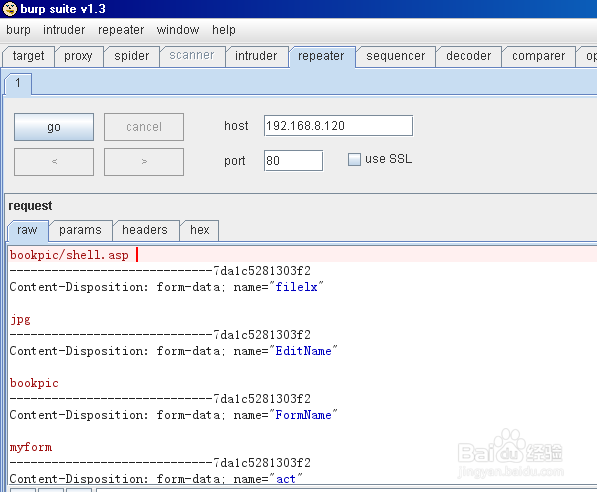Click the previous request '<' button
Viewport: 597px width, 492px height.
(54, 162)
